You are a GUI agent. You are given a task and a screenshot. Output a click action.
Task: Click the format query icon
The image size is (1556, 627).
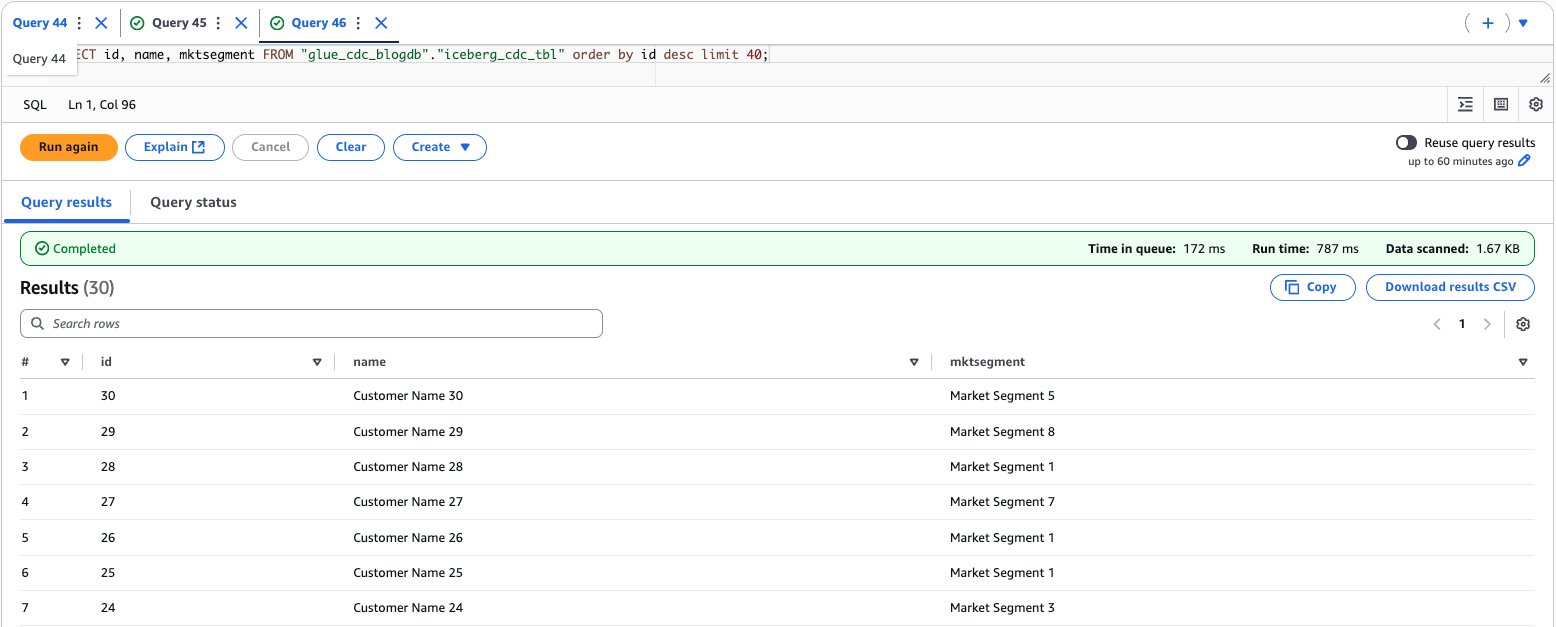tap(1465, 104)
